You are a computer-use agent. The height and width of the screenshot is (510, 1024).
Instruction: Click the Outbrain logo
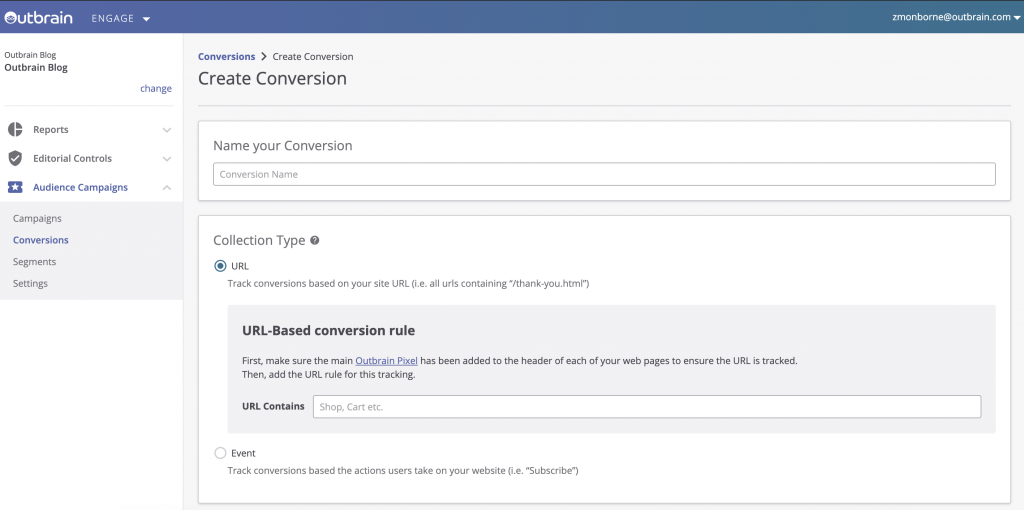(41, 17)
